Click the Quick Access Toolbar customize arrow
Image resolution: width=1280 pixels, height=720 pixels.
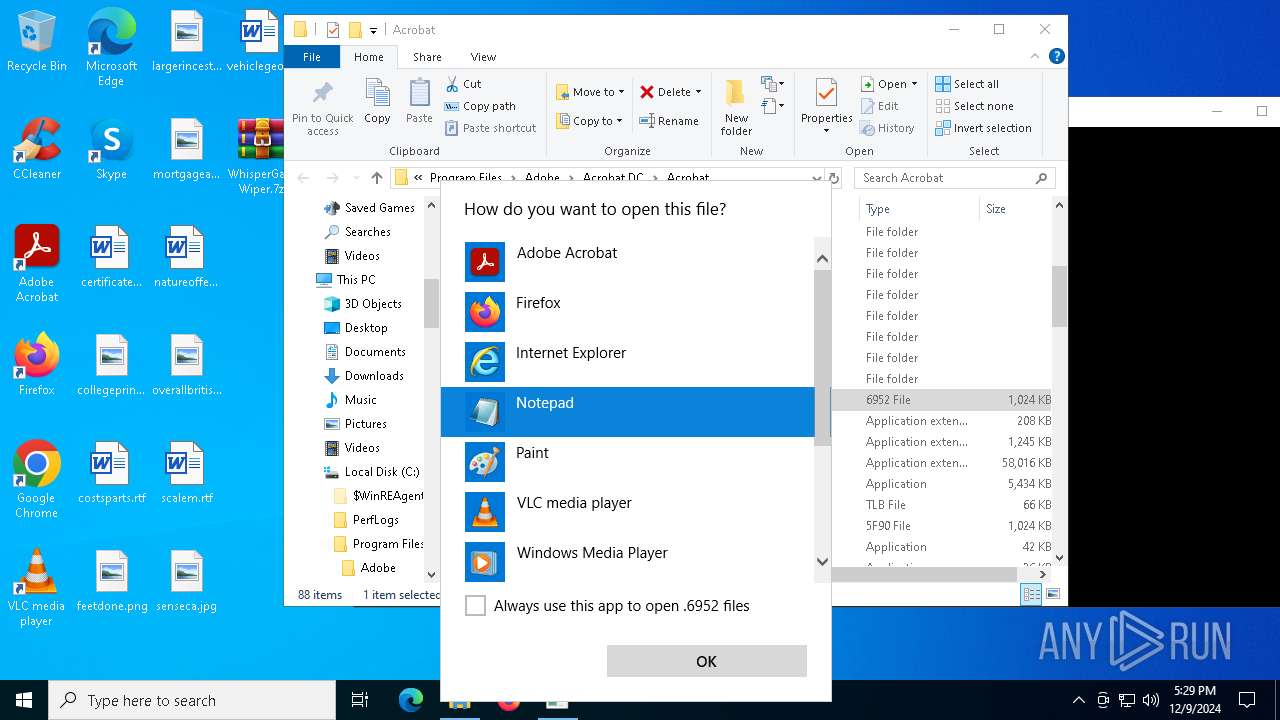pyautogui.click(x=373, y=30)
